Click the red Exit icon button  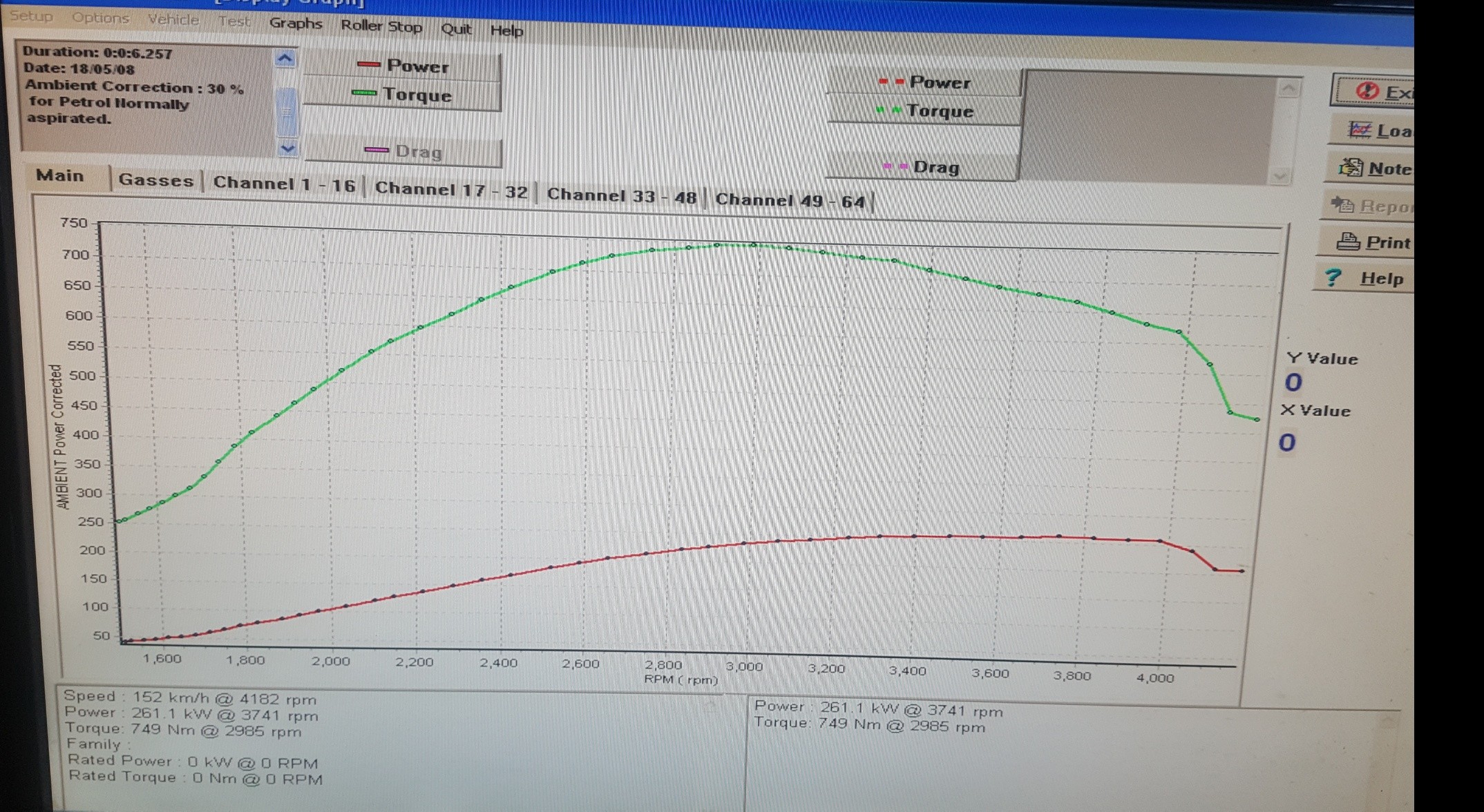tap(1367, 91)
